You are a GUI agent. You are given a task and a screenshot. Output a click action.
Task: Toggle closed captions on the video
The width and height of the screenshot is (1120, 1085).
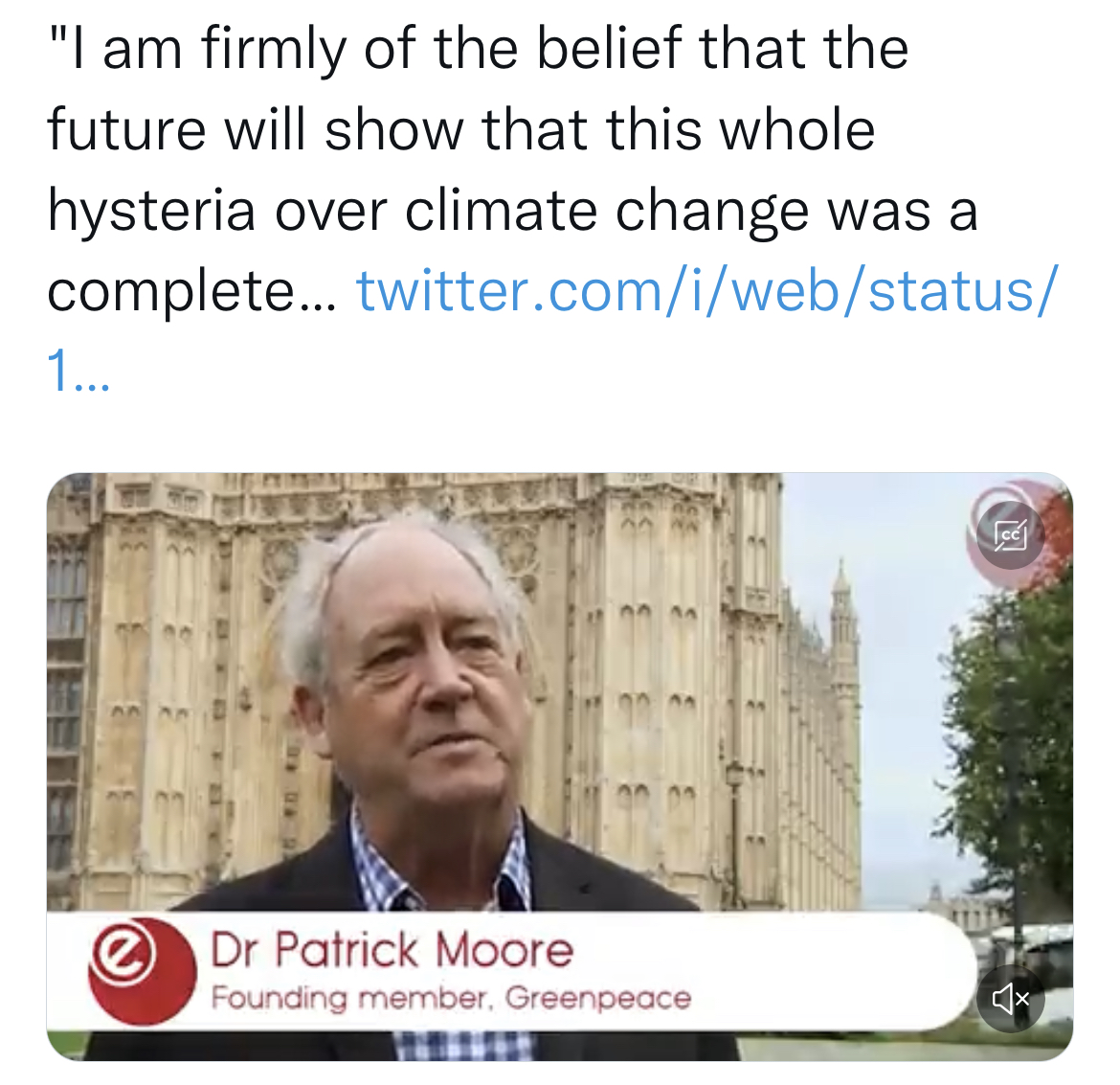click(x=1010, y=534)
